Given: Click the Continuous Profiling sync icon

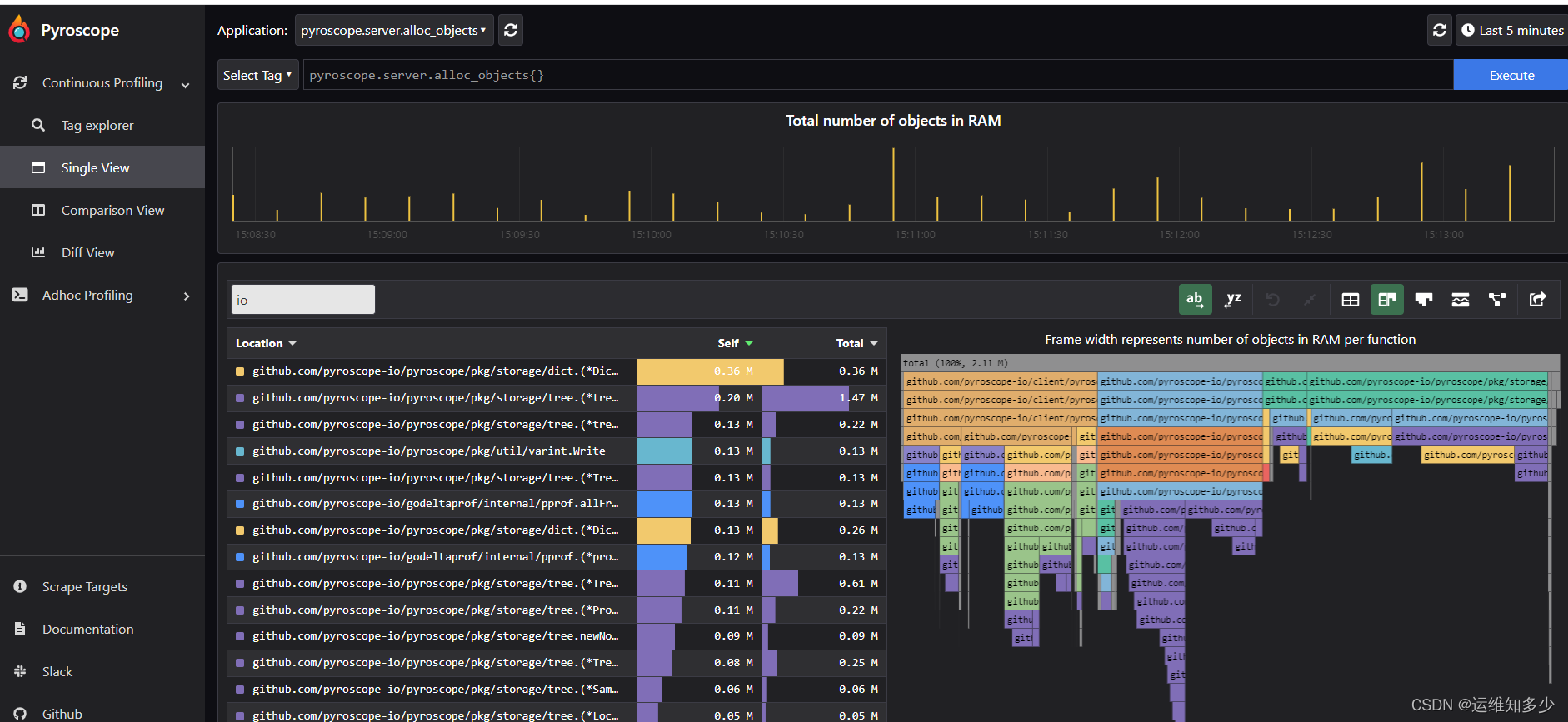Looking at the screenshot, I should click(x=20, y=82).
